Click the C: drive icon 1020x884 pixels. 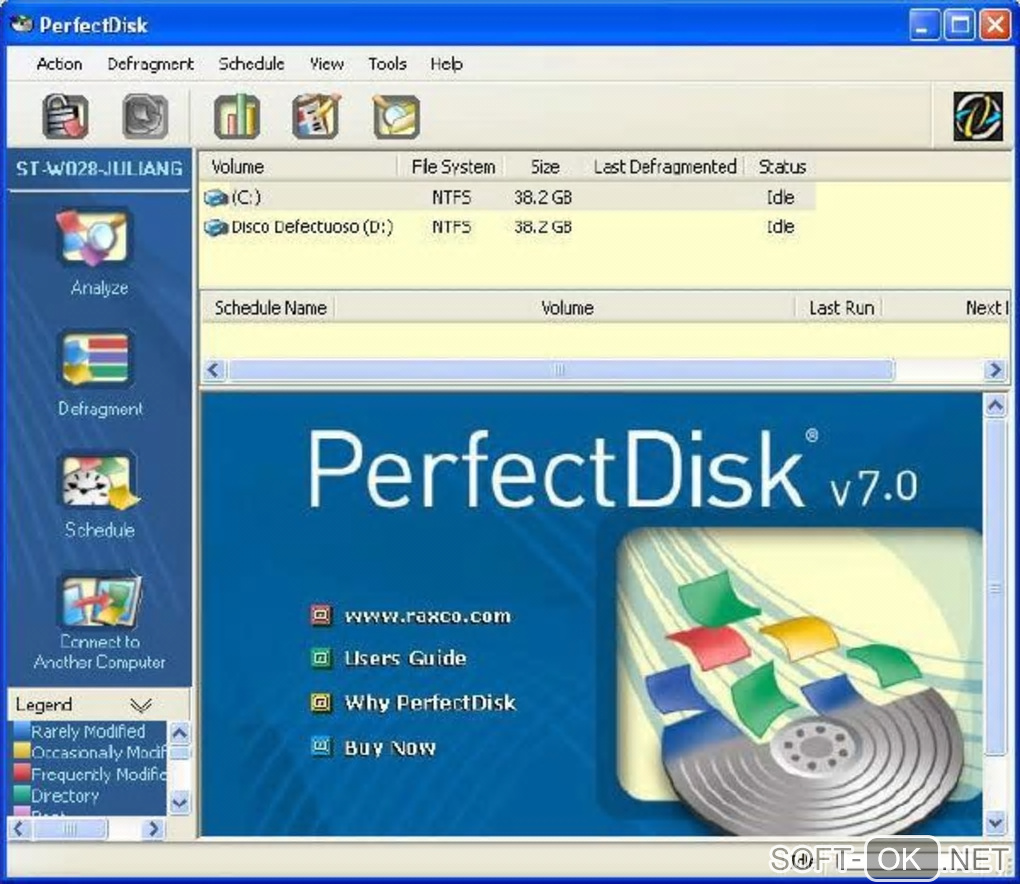[216, 197]
